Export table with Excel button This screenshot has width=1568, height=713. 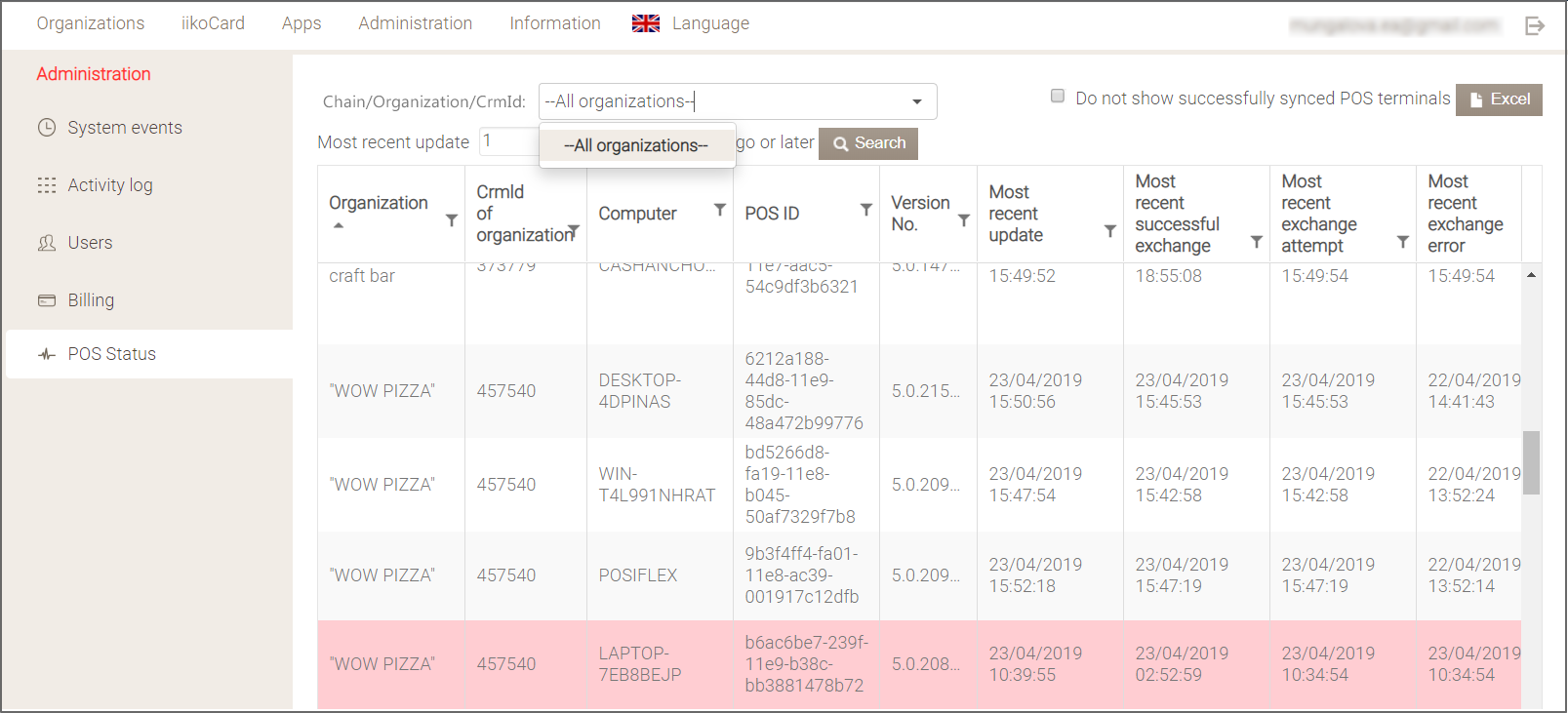[1499, 99]
